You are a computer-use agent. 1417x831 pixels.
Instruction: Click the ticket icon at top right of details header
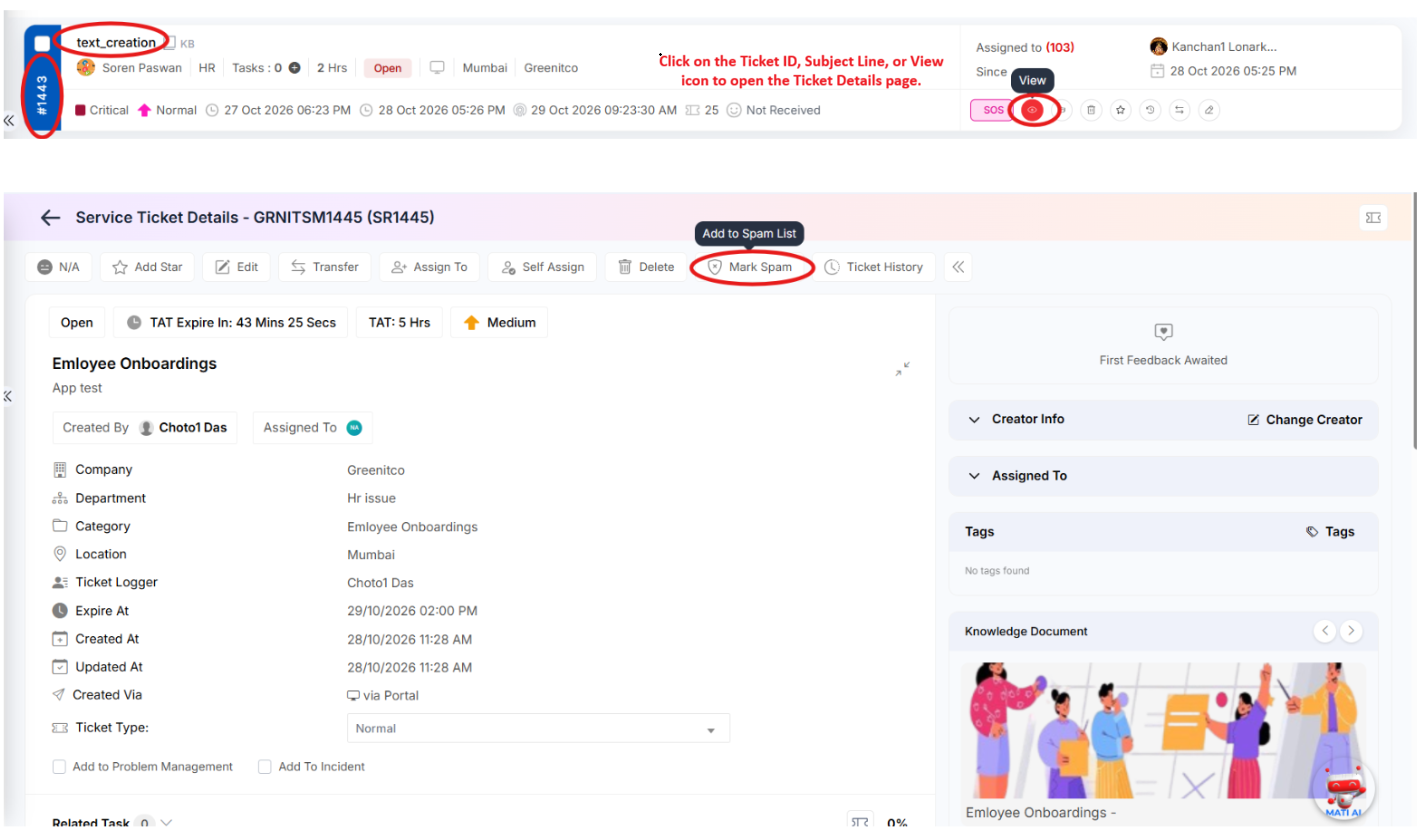tap(1373, 217)
